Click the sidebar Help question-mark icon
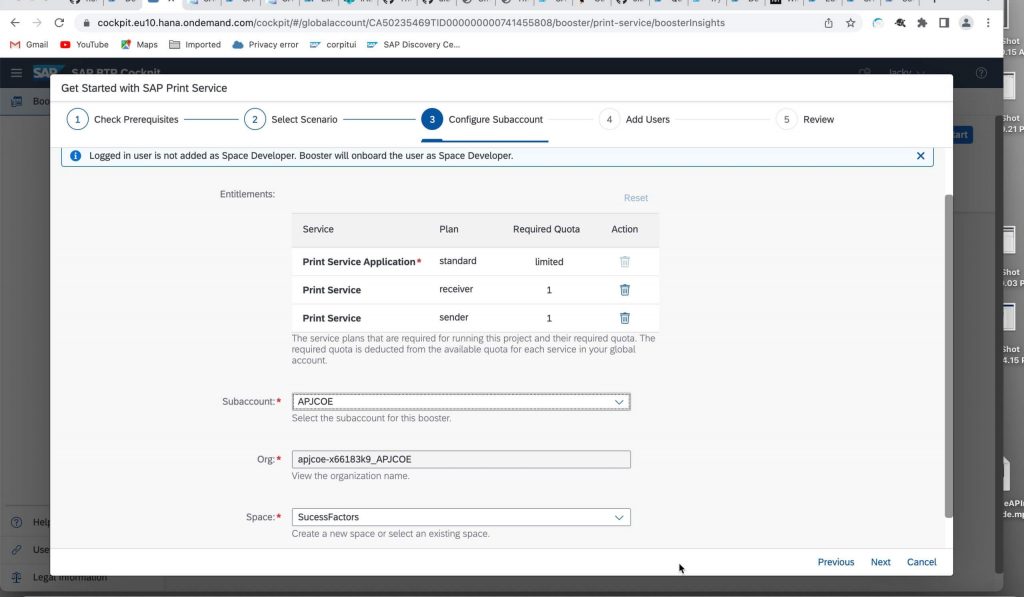This screenshot has width=1024, height=597. 17,522
